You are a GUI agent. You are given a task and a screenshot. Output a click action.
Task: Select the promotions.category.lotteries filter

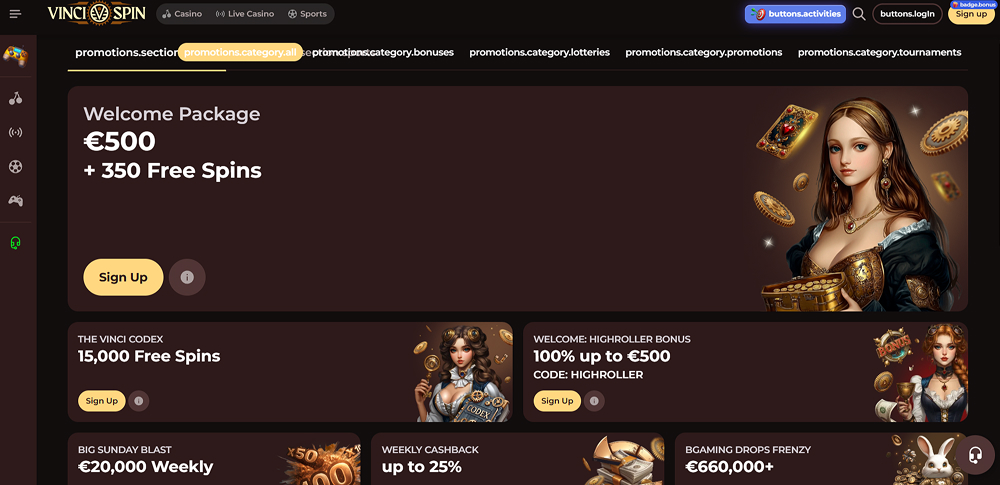point(540,52)
